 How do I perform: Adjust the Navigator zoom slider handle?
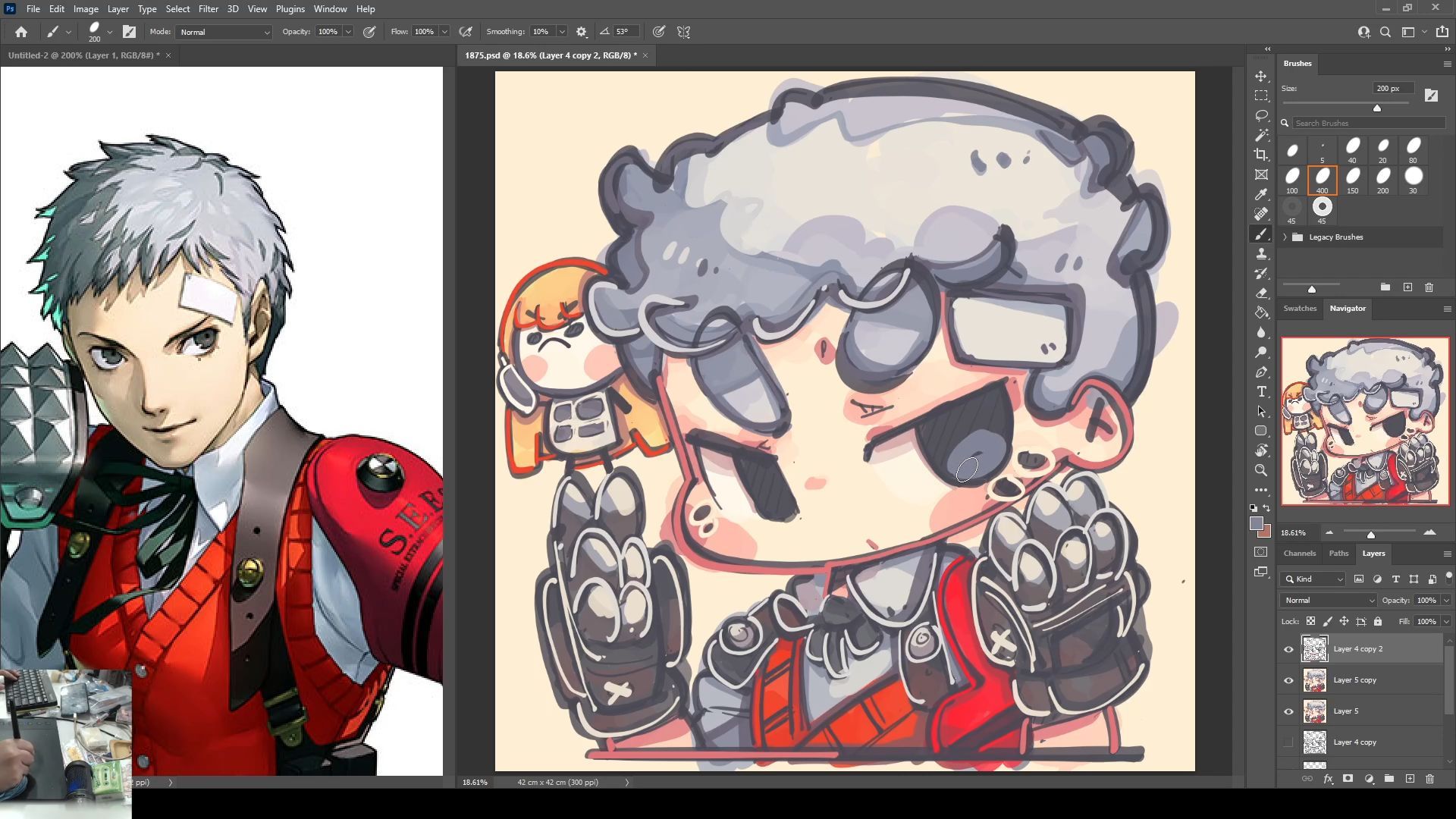(x=1371, y=535)
